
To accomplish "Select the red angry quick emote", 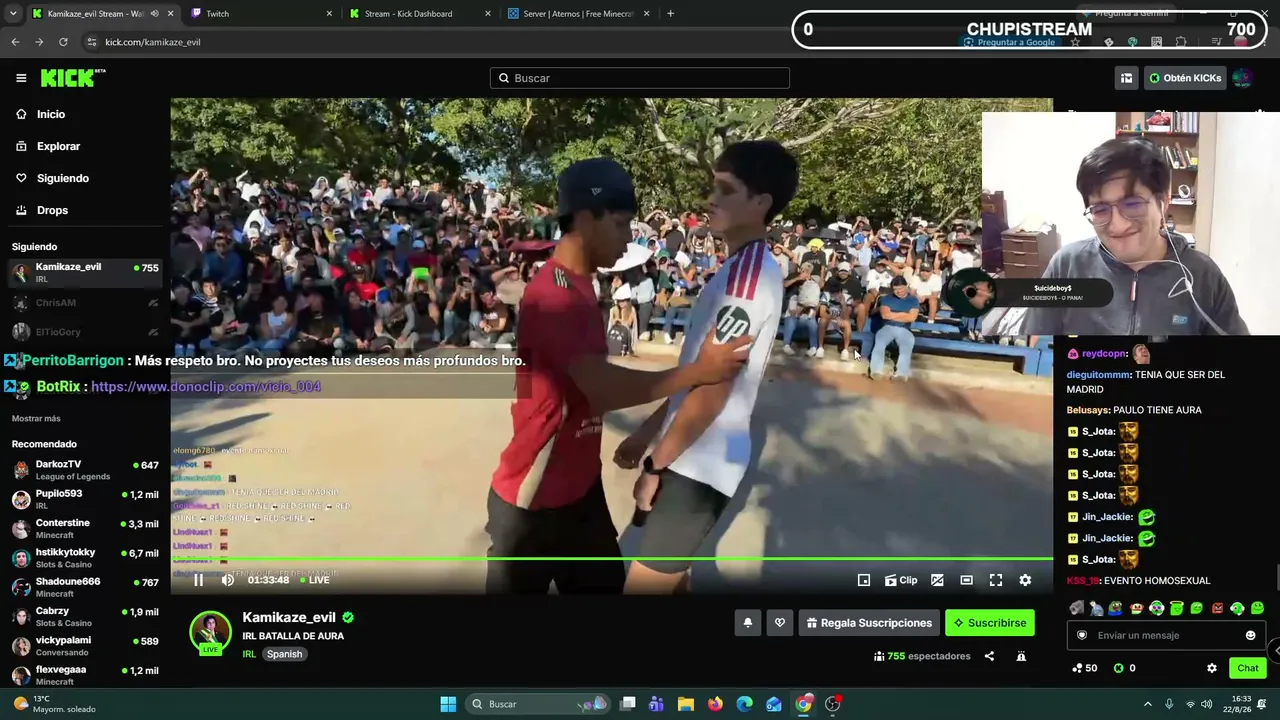I will [x=1217, y=608].
